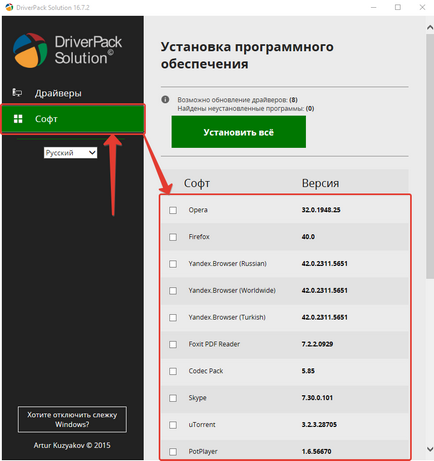This screenshot has width=434, height=461.
Task: Click Artur Kuzyakov © 2015 credit
Action: coord(72,445)
